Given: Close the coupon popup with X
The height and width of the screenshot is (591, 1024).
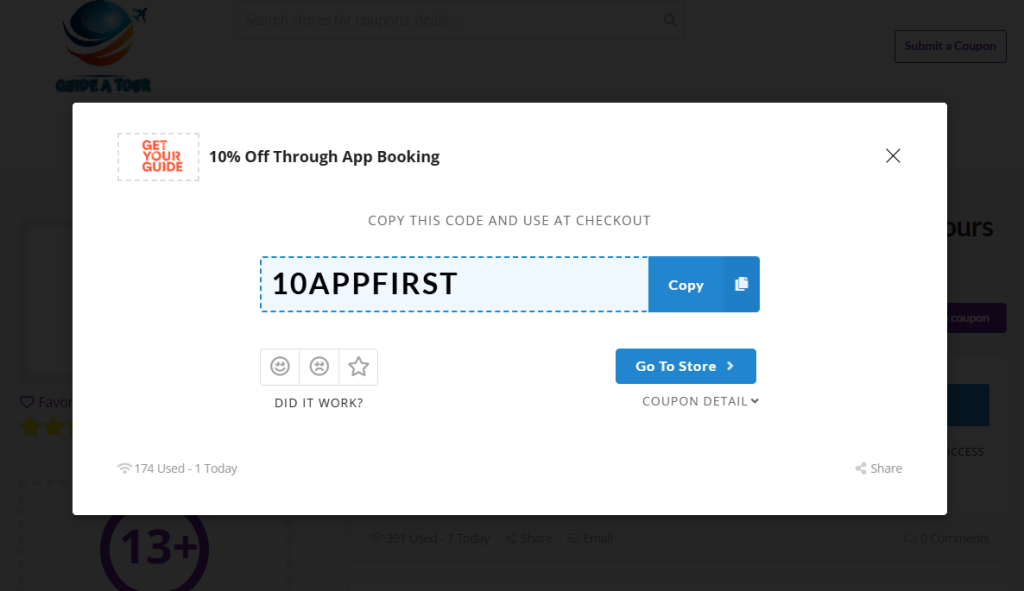Looking at the screenshot, I should [893, 155].
